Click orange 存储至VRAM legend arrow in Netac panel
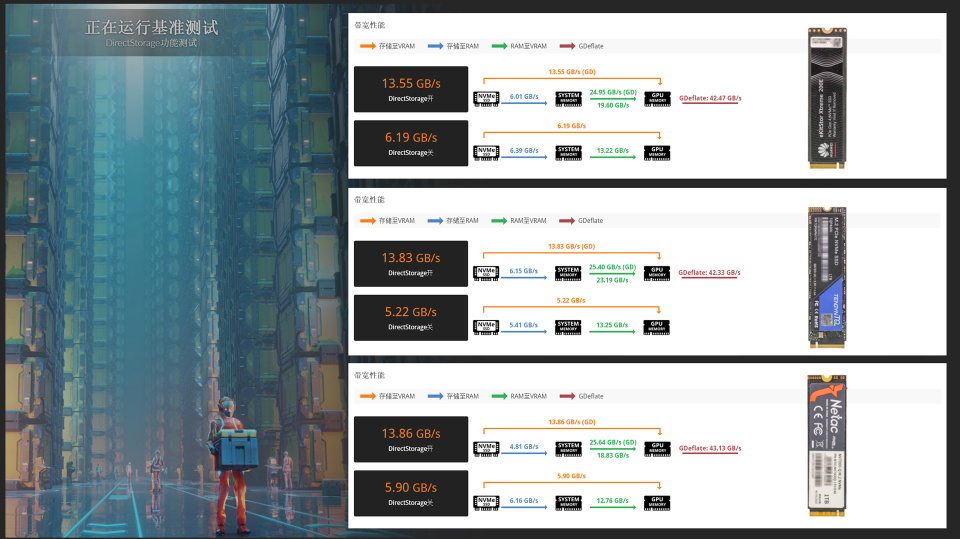This screenshot has width=960, height=539. pyautogui.click(x=367, y=396)
